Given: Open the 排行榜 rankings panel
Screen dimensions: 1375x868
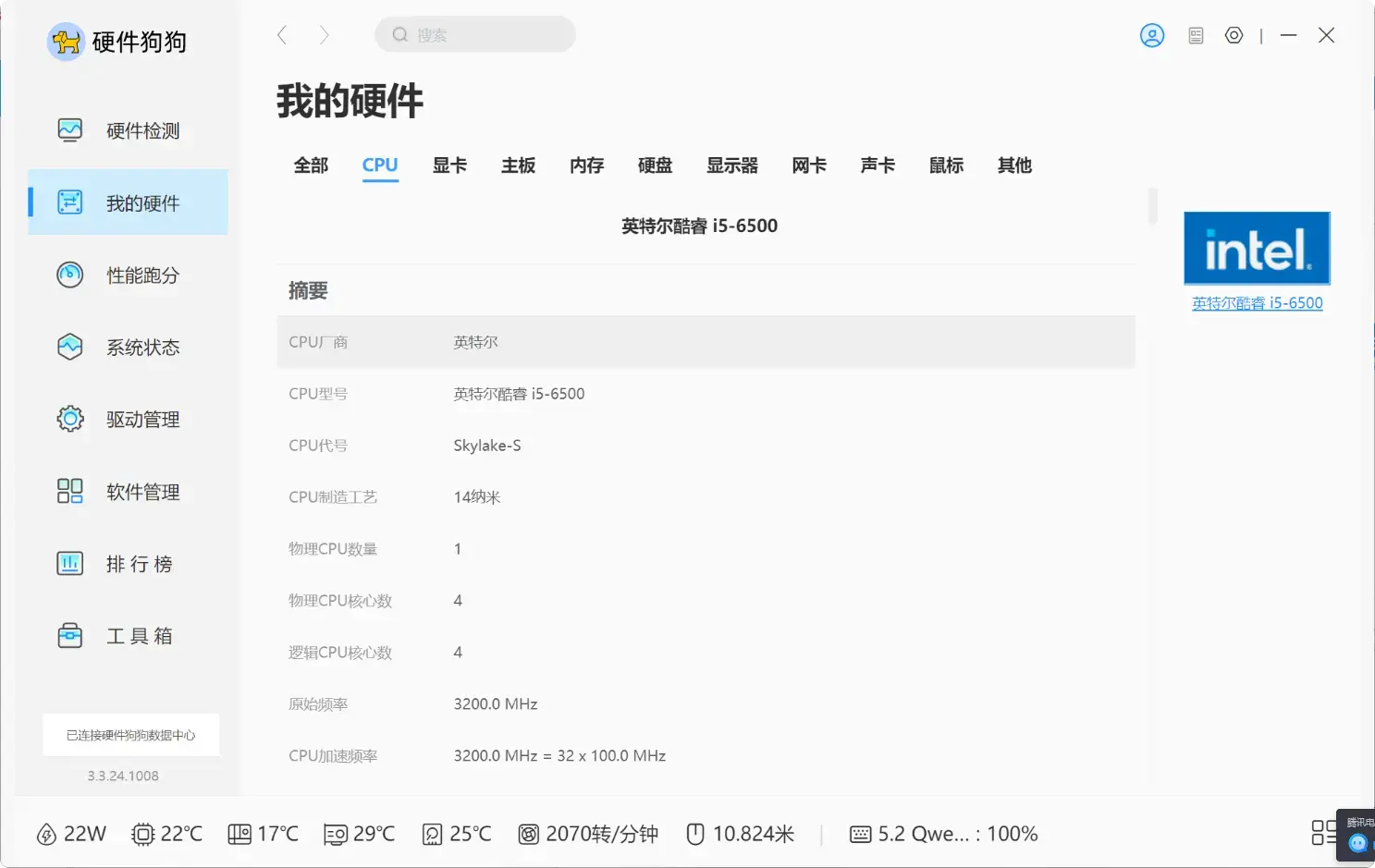Looking at the screenshot, I should (x=127, y=563).
